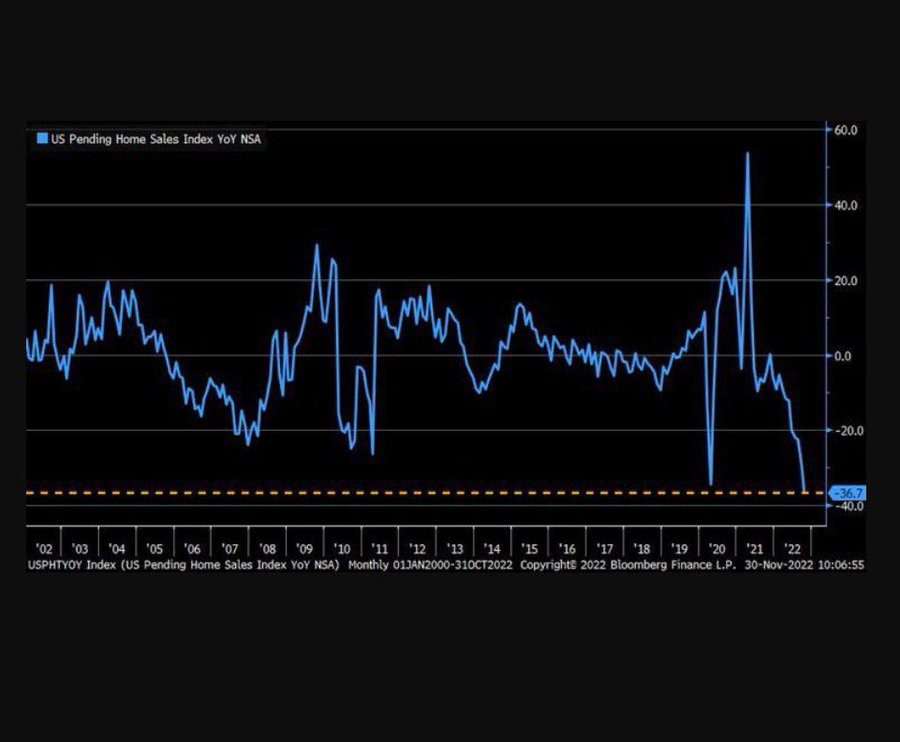Viewport: 900px width, 742px height.
Task: Select the '15 year marker
Action: (x=529, y=549)
